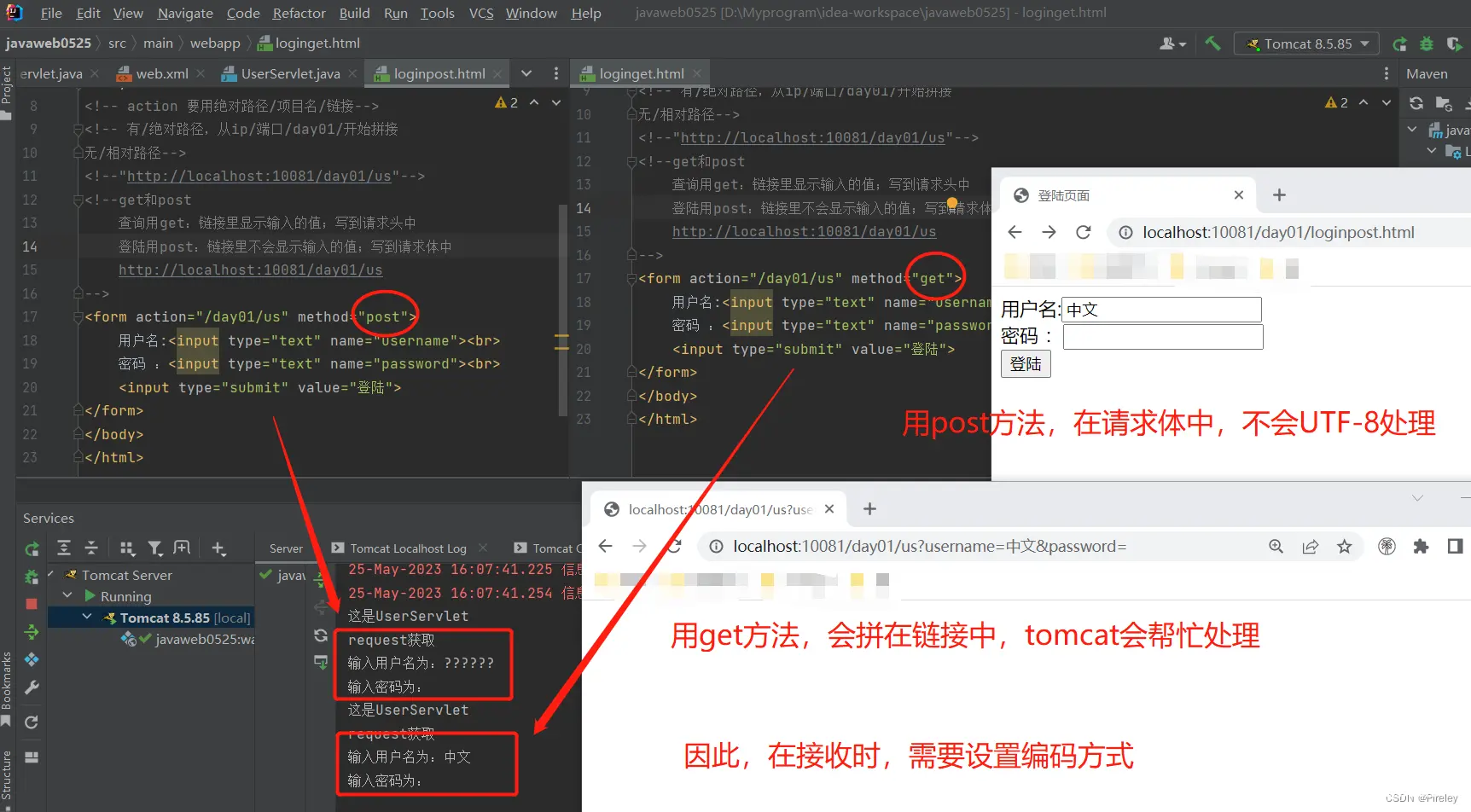
Task: Stop the Tomcat server with red square
Action: (x=32, y=604)
